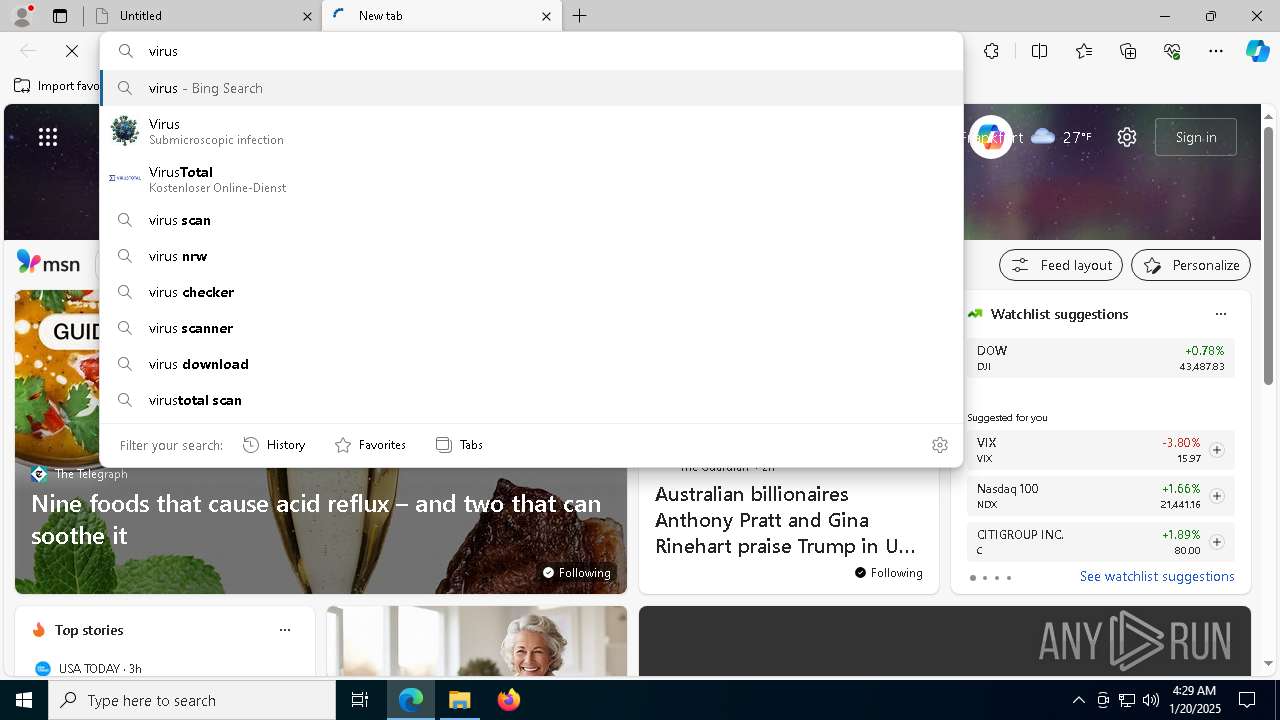1280x720 pixels.
Task: Toggle Following on the Guardian card
Action: point(888,573)
